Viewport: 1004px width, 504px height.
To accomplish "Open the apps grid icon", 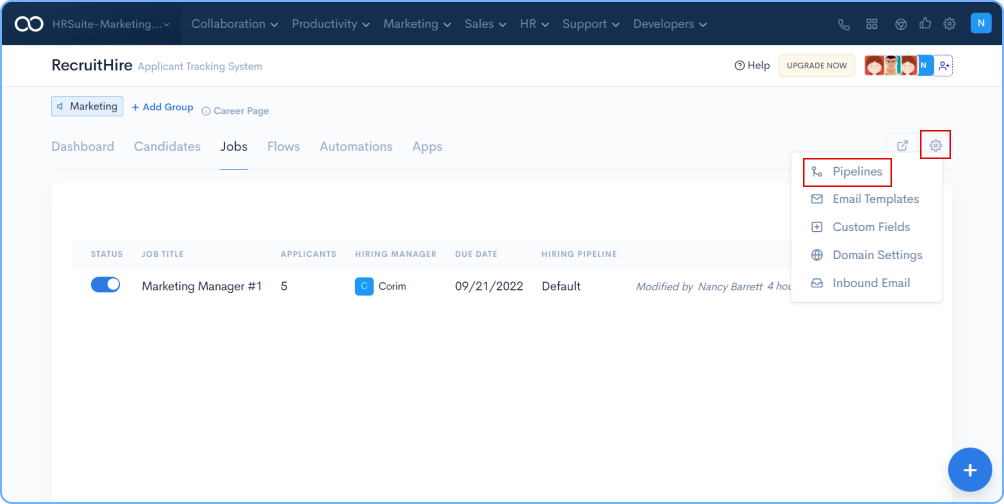I will pyautogui.click(x=872, y=24).
